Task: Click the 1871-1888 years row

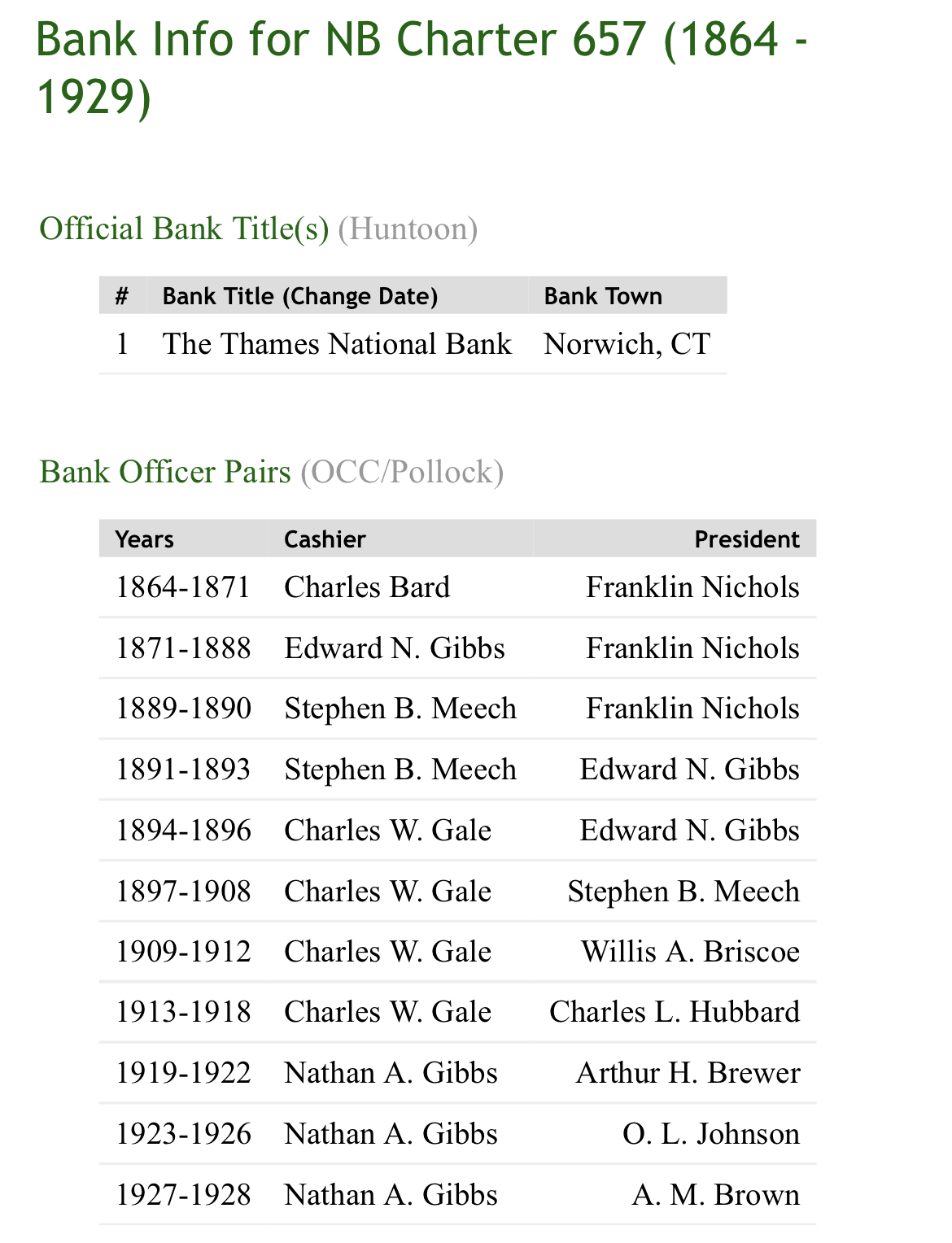Action: (183, 648)
